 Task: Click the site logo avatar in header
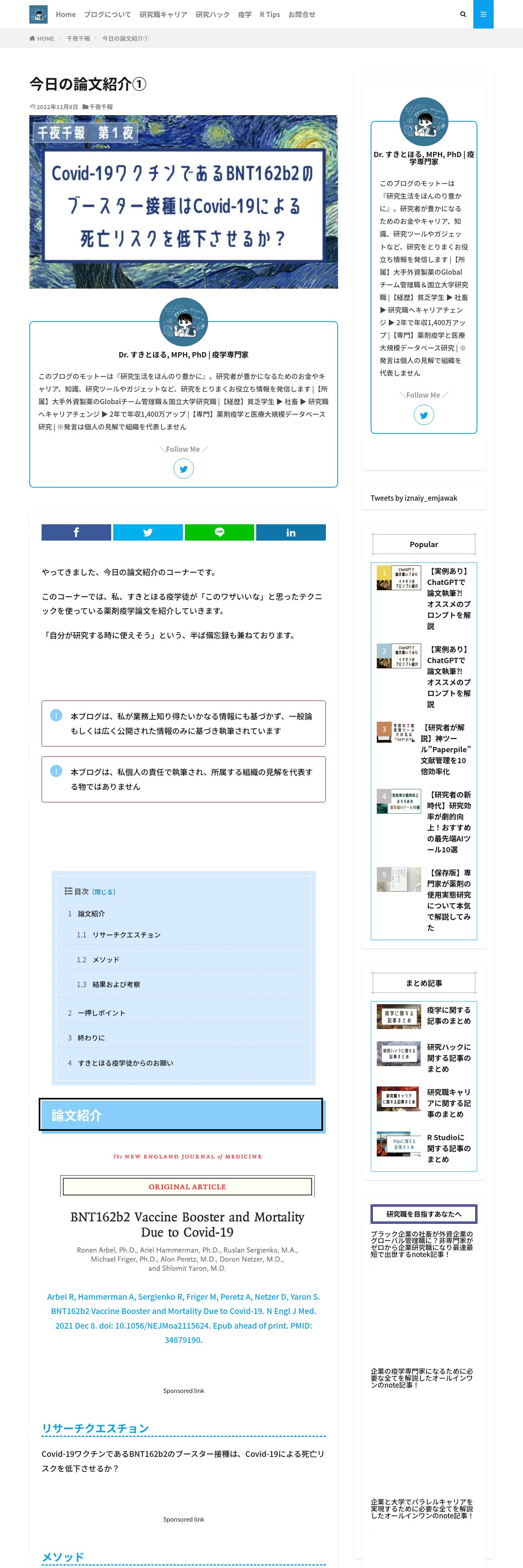tap(38, 15)
